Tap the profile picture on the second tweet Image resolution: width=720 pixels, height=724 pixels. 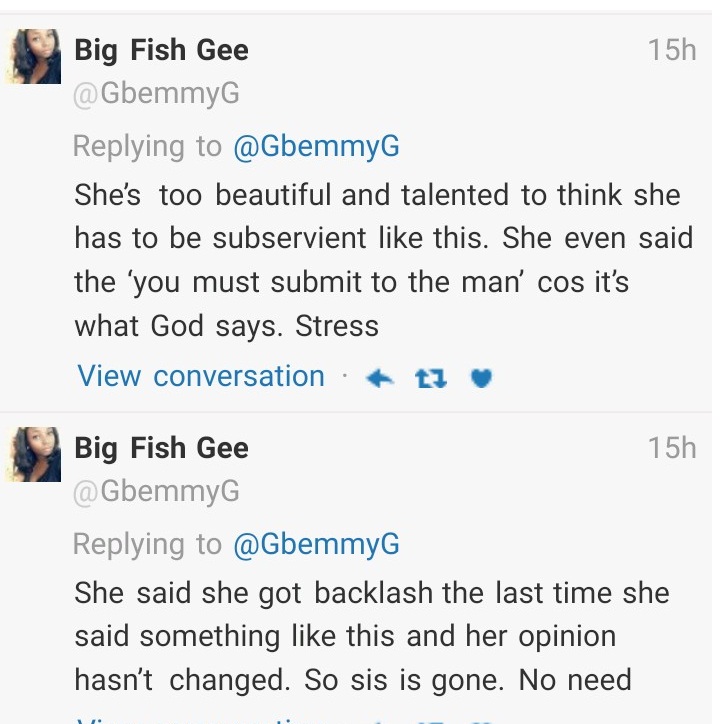(35, 454)
